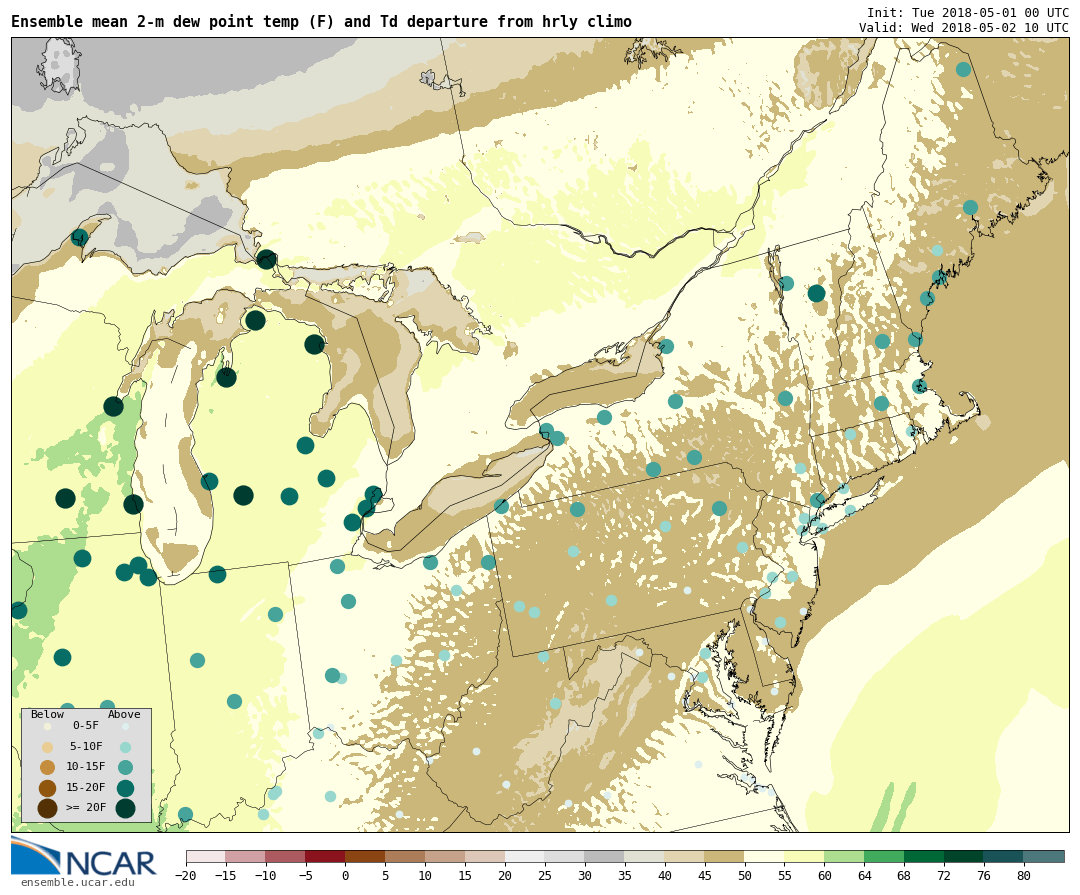The height and width of the screenshot is (895, 1080).
Task: Click the "-20" colorbar tick label
Action: point(186,876)
